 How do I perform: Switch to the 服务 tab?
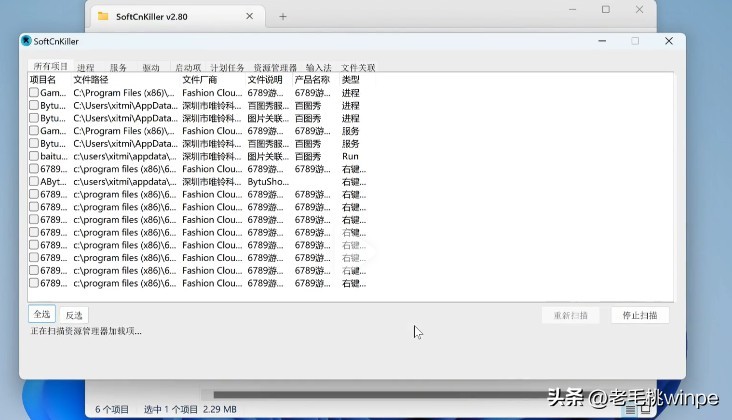tap(118, 68)
